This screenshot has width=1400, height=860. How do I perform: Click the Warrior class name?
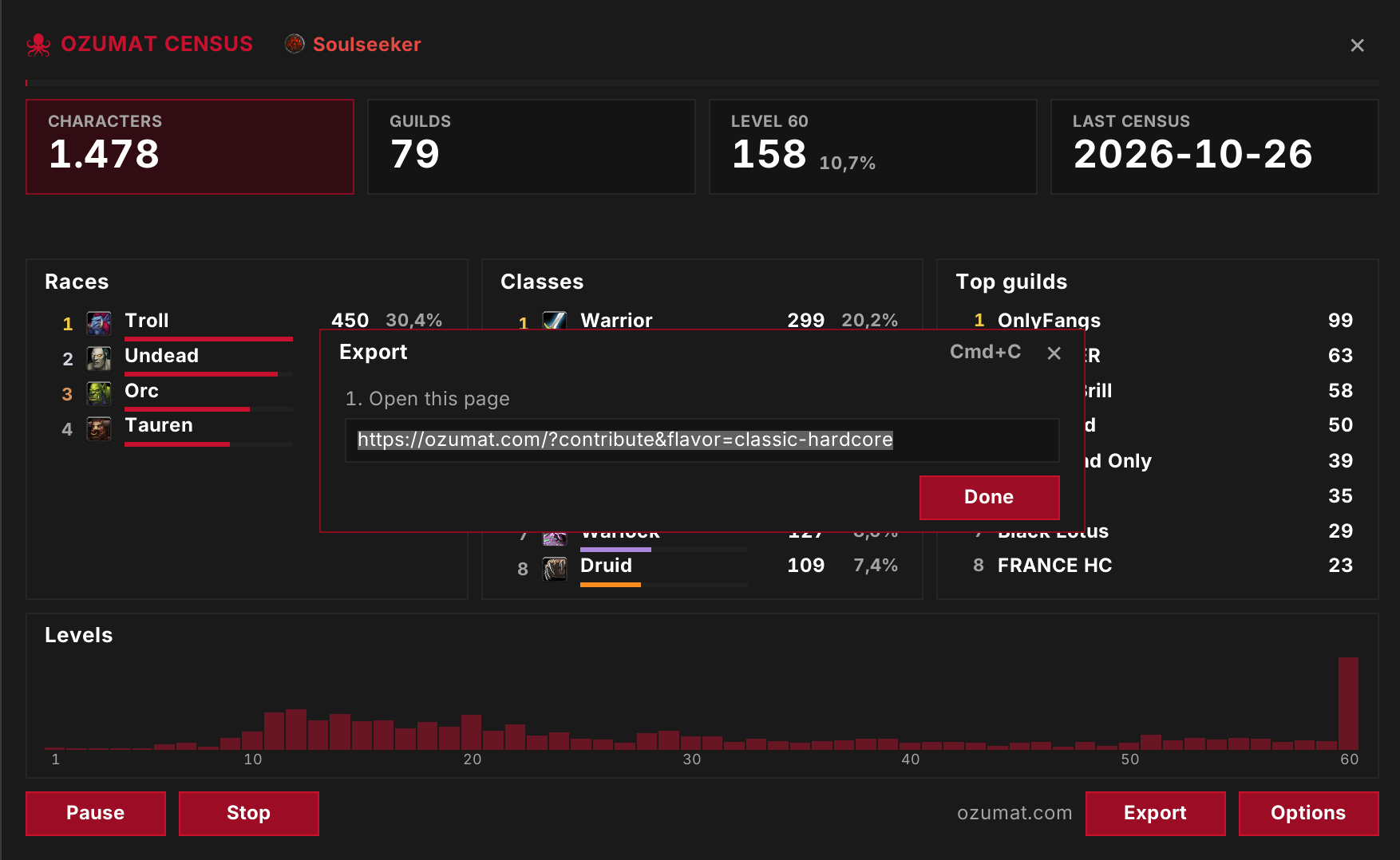click(x=617, y=321)
